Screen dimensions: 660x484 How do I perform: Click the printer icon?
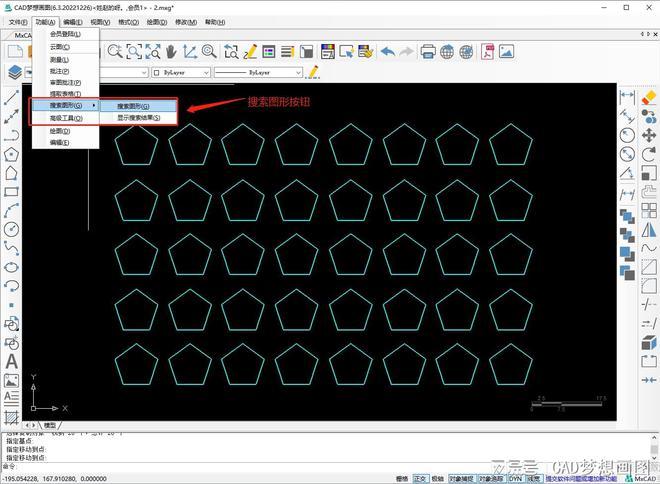[428, 52]
